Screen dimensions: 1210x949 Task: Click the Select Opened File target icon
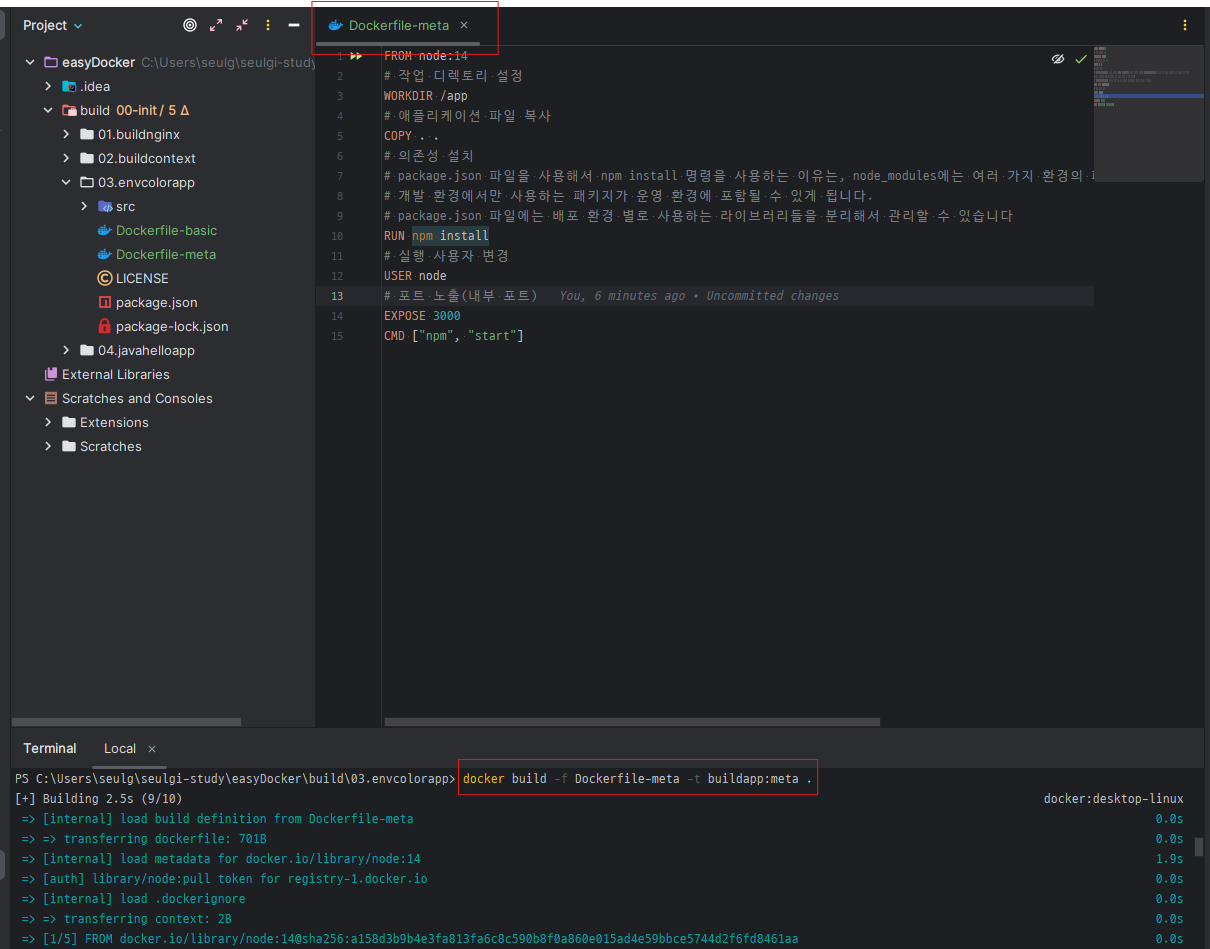pos(190,25)
